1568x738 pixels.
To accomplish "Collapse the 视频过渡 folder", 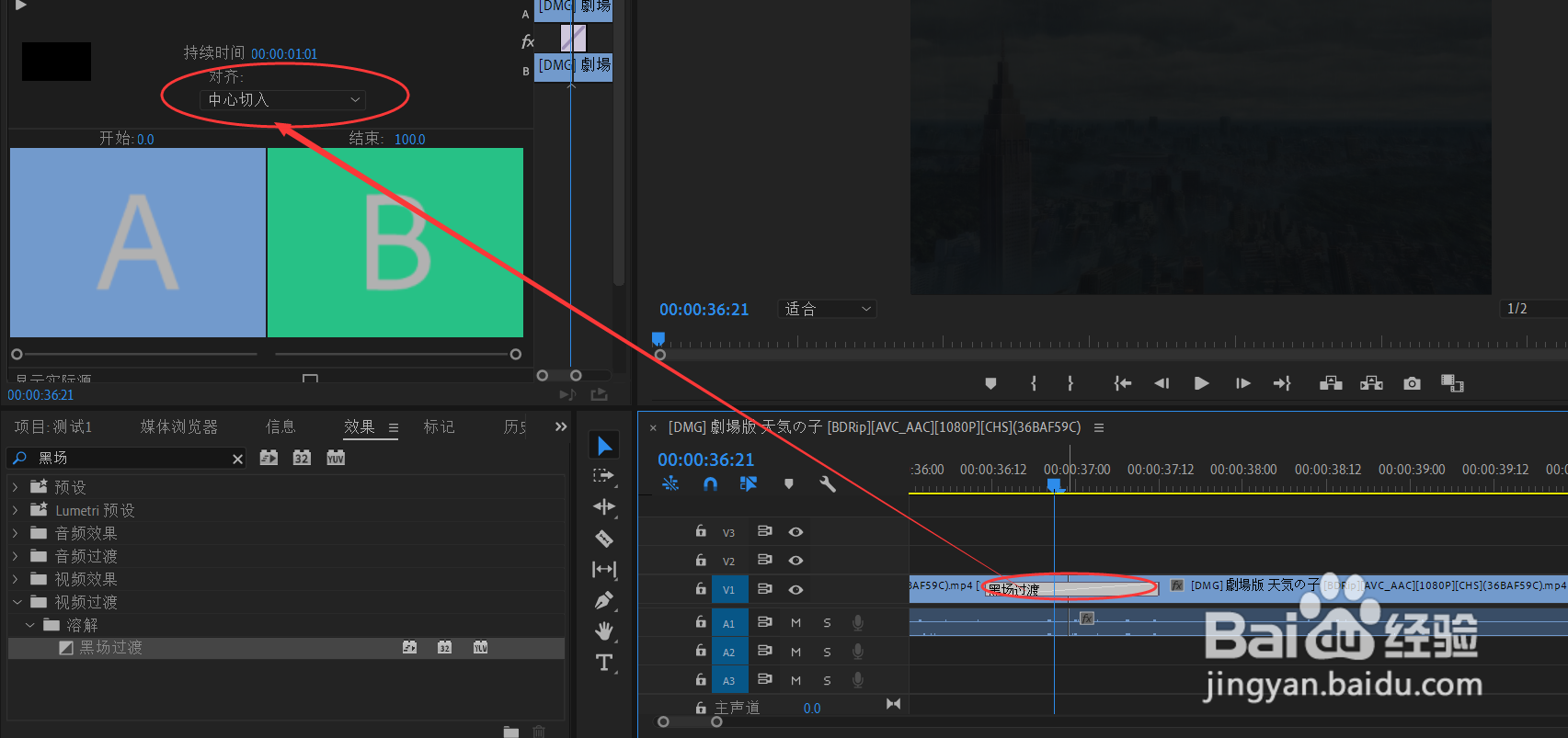I will click(x=16, y=602).
